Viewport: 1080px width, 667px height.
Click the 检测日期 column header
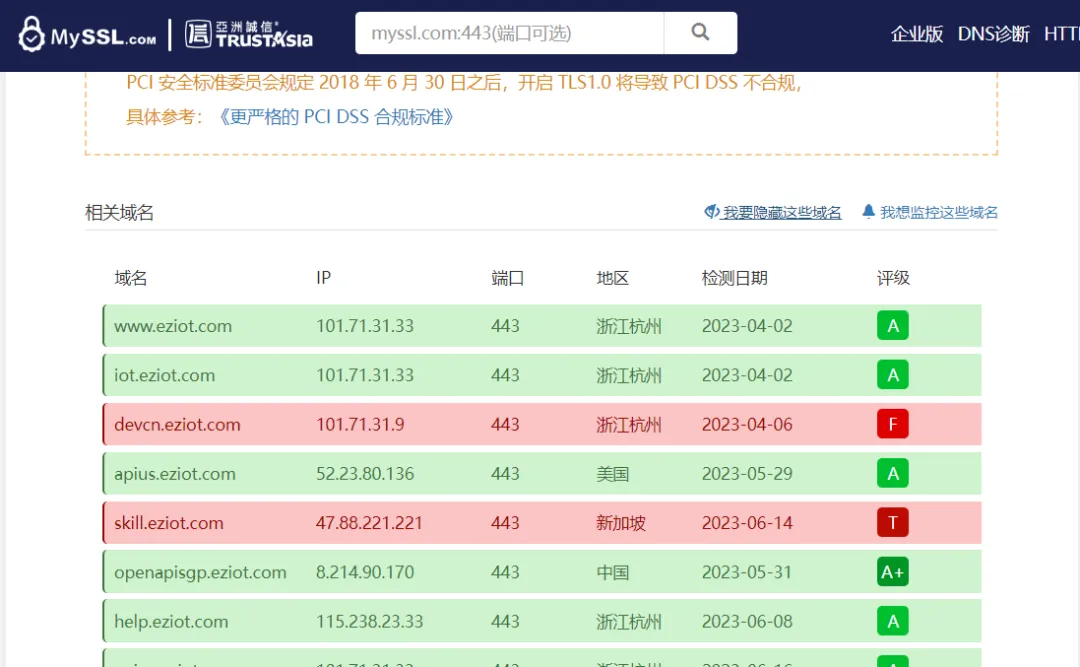point(734,278)
